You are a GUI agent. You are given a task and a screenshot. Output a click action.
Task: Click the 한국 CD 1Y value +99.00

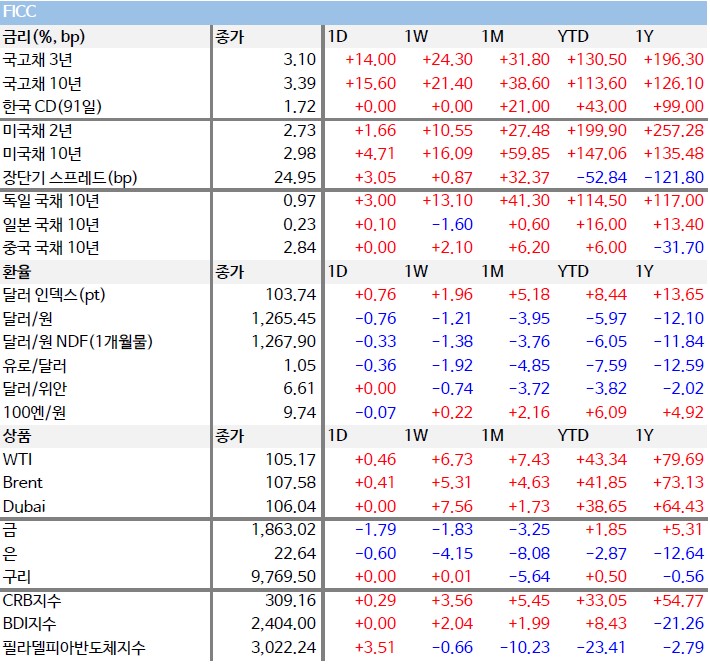pos(678,106)
